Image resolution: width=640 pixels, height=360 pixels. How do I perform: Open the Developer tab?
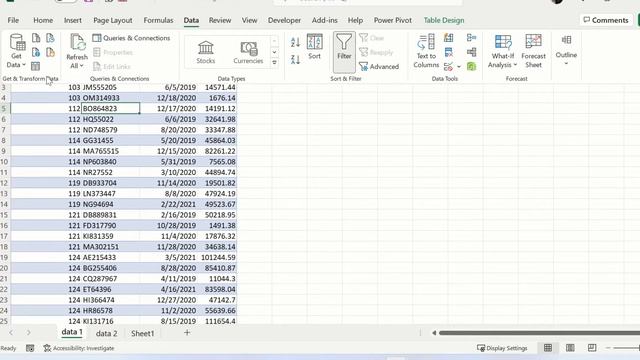284,20
